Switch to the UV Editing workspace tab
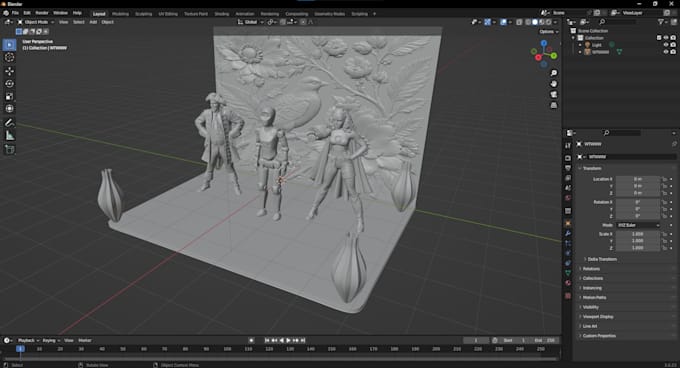This screenshot has height=368, width=680. coord(168,14)
